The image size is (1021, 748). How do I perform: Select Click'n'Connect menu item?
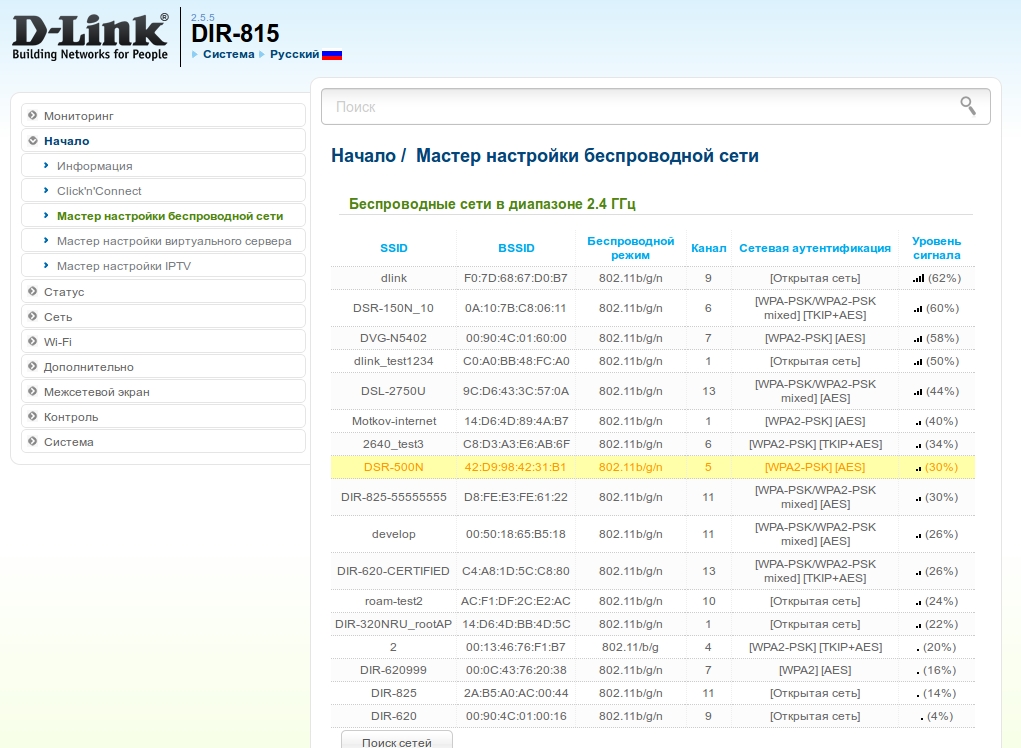[x=99, y=191]
